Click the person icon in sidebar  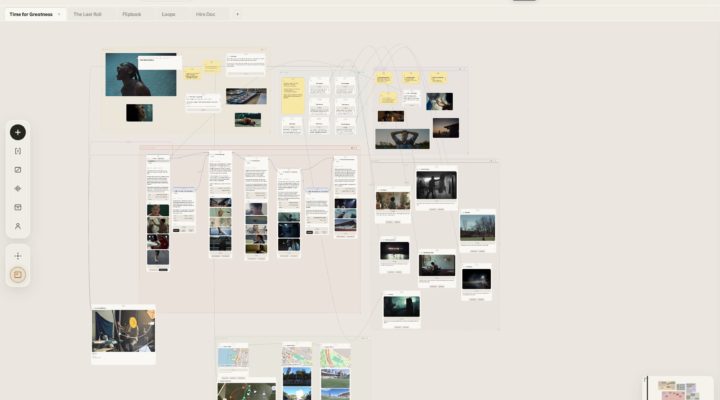[x=18, y=226]
